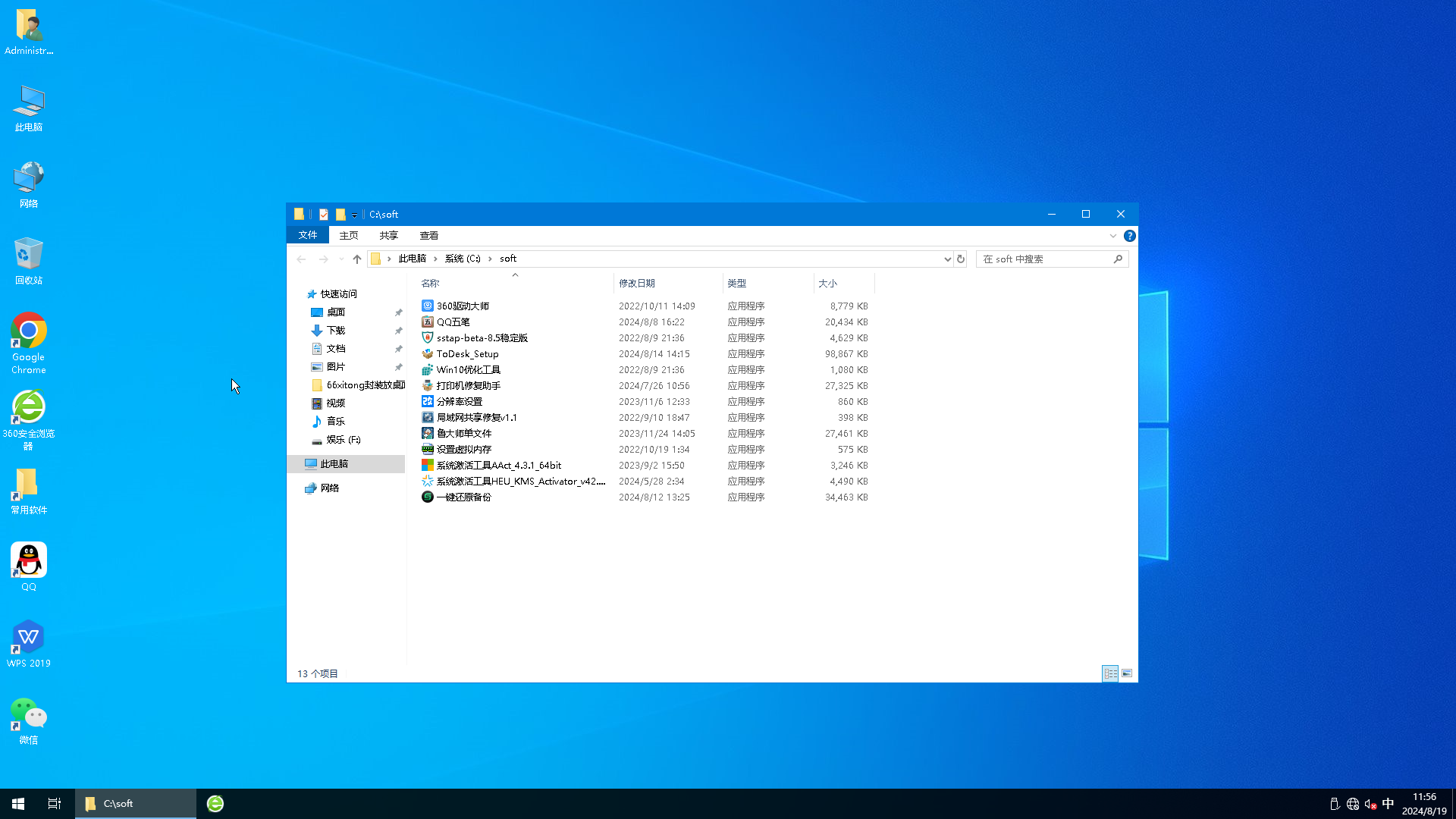Click refresh button in toolbar

point(960,259)
